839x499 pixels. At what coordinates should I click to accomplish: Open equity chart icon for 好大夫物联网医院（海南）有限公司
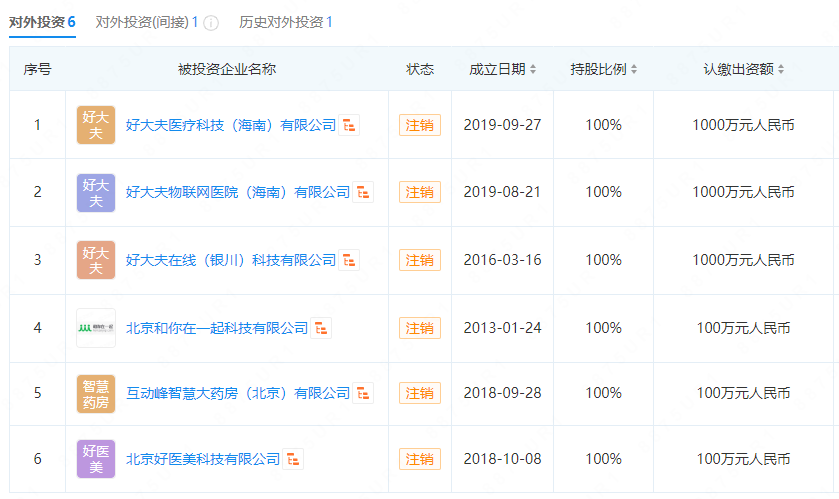point(363,192)
